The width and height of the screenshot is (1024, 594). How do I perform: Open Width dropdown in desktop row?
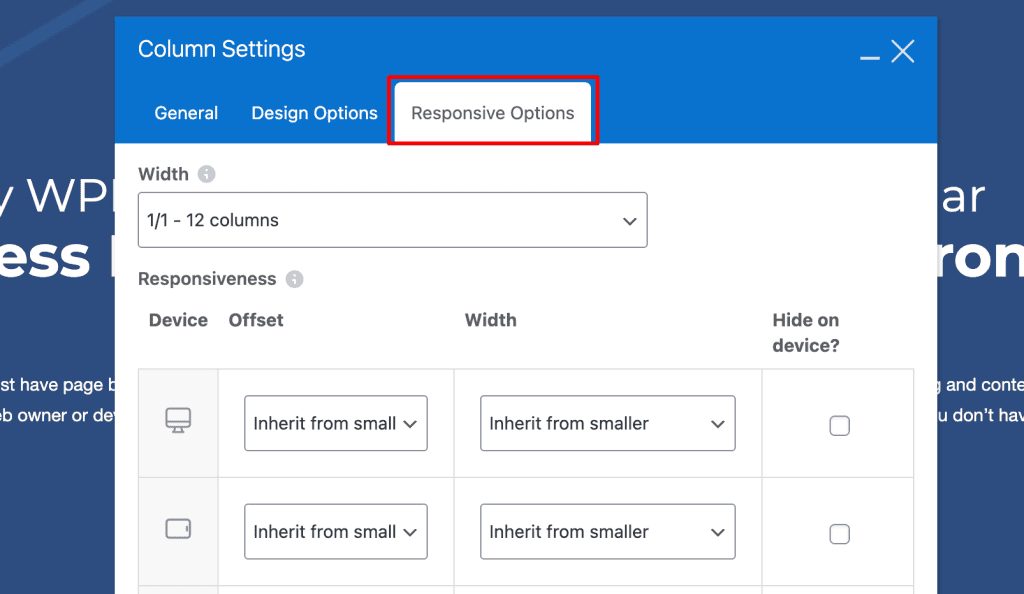tap(607, 423)
